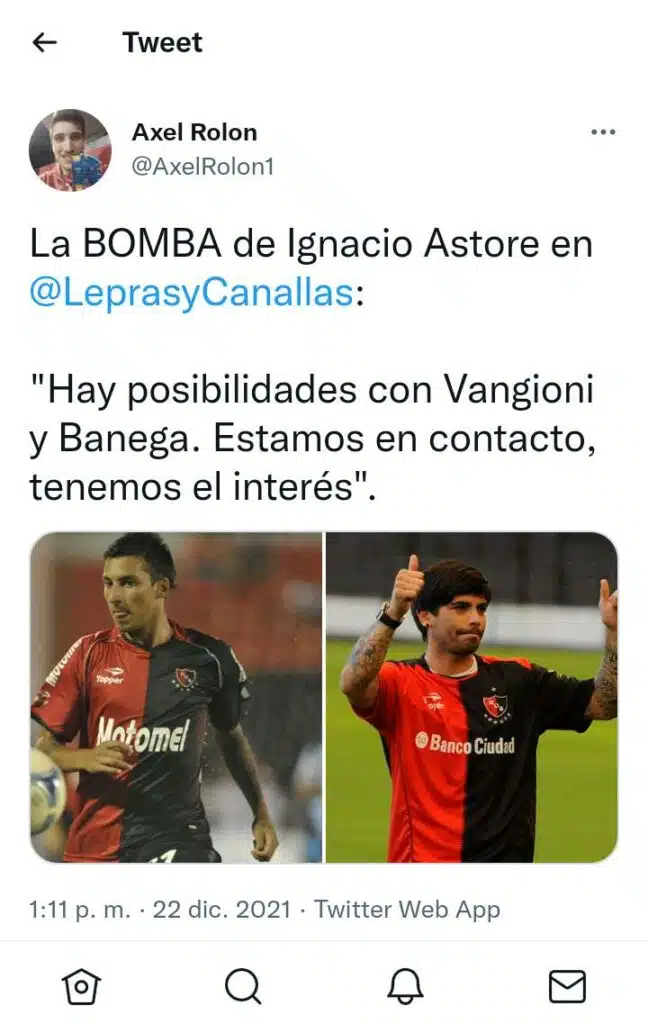Open Axel Rolon's profile avatar

click(70, 150)
